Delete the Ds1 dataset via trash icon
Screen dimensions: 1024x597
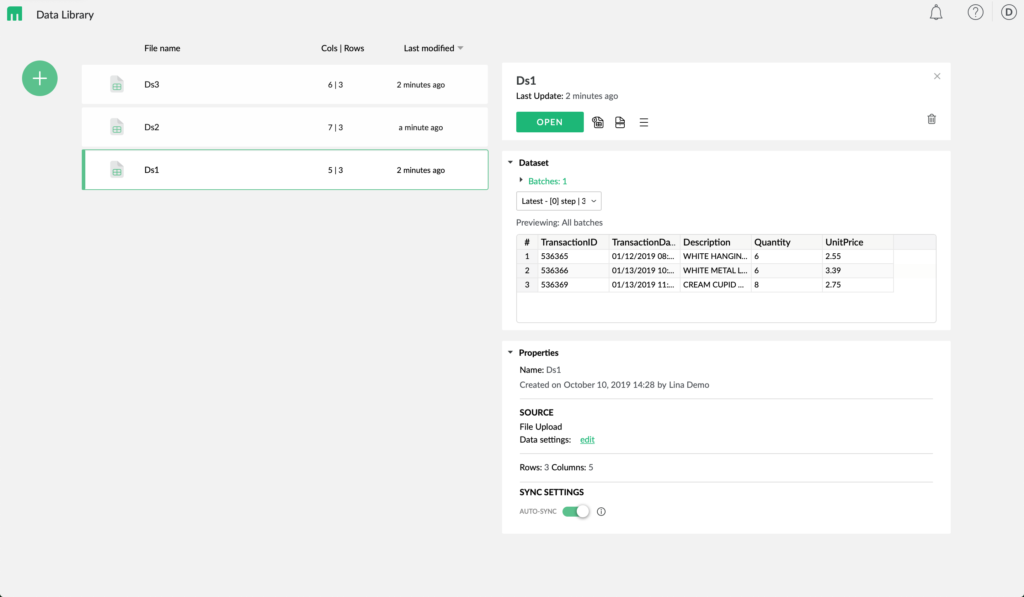pyautogui.click(x=931, y=118)
